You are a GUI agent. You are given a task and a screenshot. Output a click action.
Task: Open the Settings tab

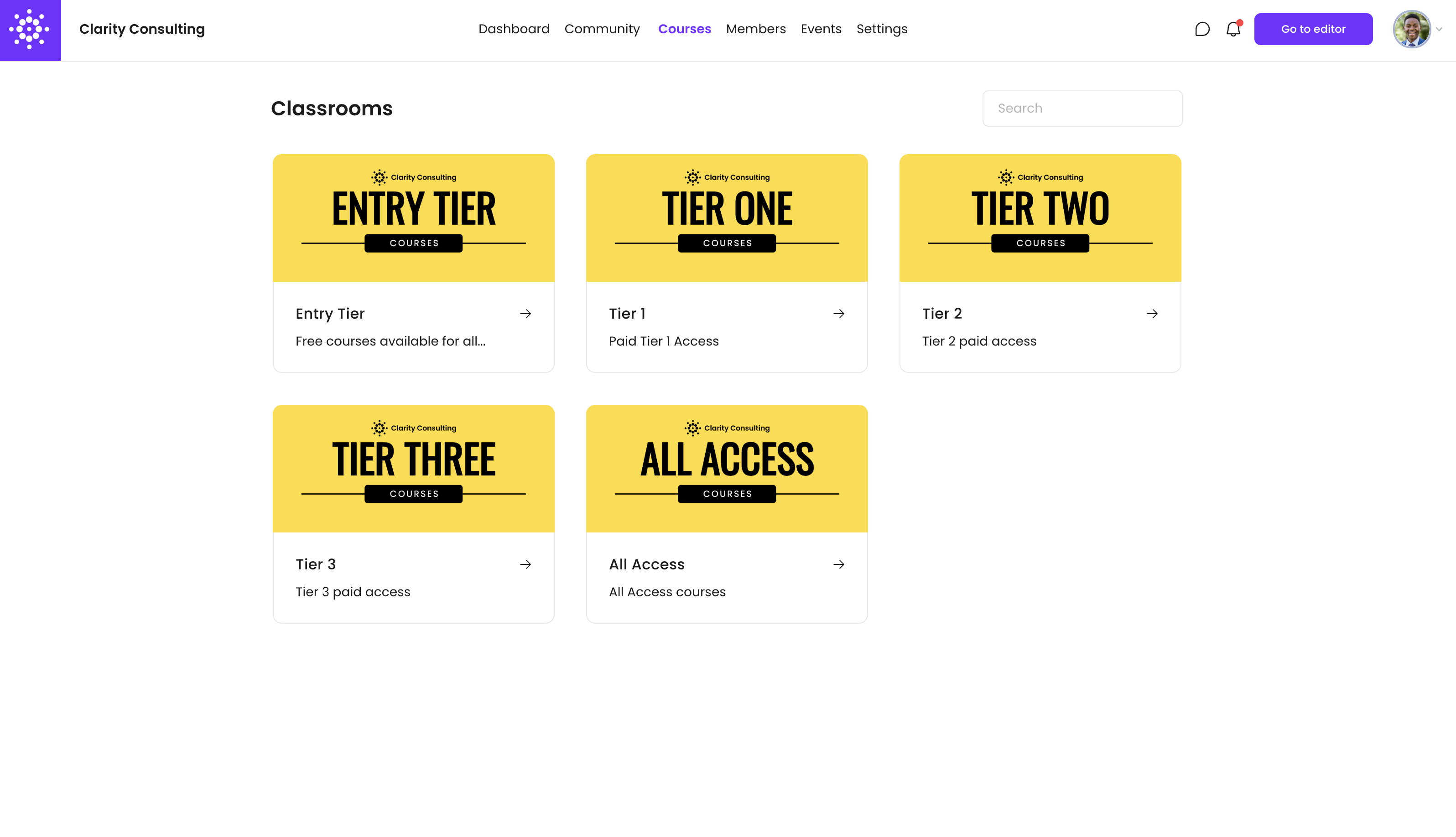[882, 29]
